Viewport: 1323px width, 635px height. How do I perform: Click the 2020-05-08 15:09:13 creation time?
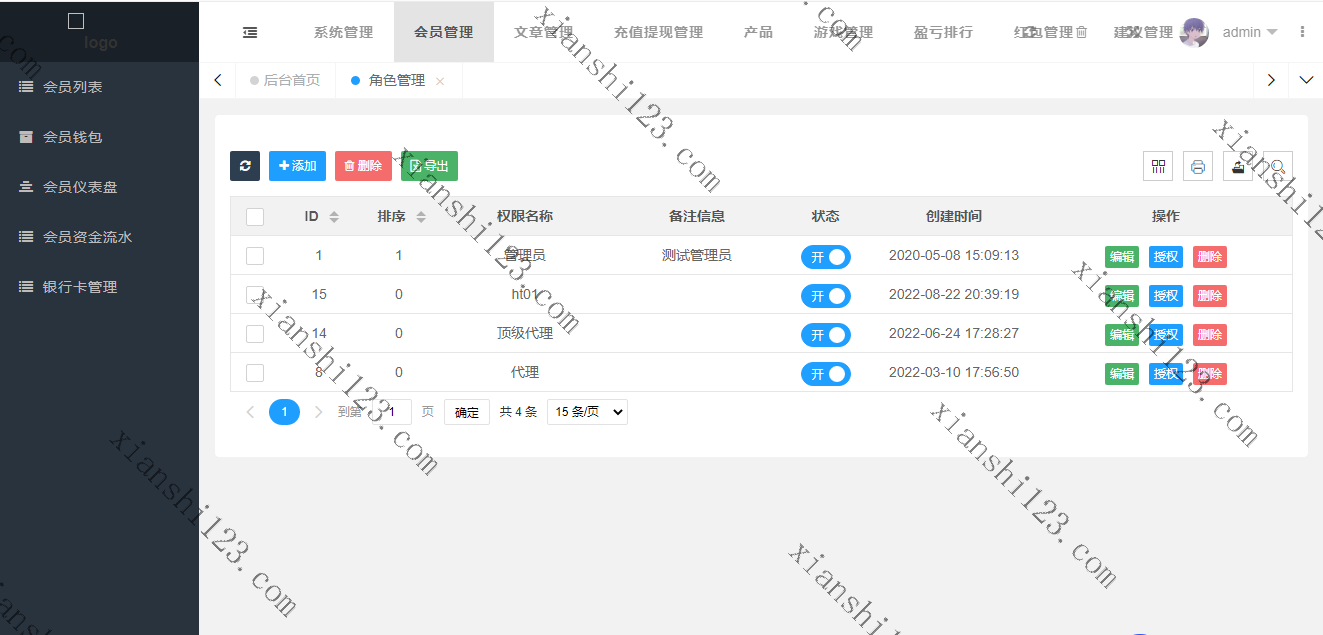(954, 255)
